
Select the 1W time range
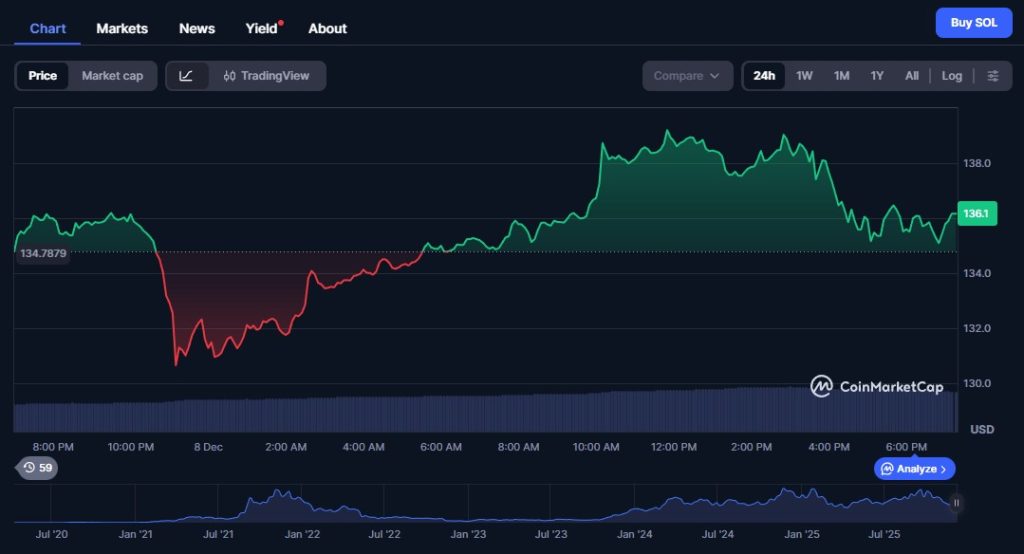pyautogui.click(x=804, y=76)
